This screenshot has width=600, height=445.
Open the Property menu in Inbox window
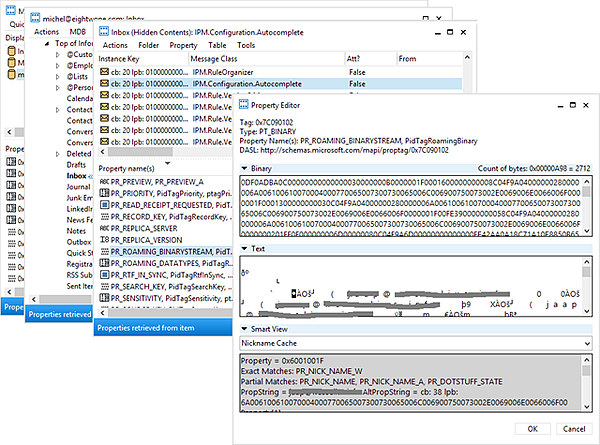click(183, 45)
